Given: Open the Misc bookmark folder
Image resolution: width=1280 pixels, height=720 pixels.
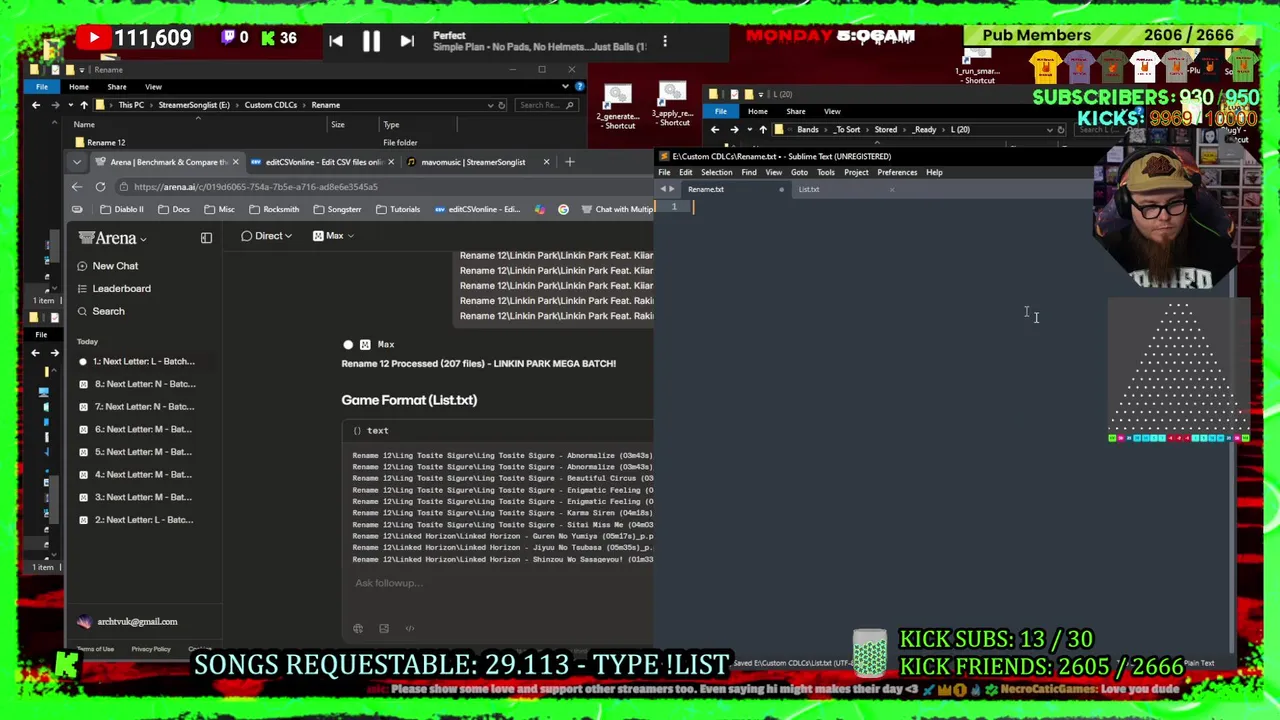Looking at the screenshot, I should pyautogui.click(x=219, y=209).
